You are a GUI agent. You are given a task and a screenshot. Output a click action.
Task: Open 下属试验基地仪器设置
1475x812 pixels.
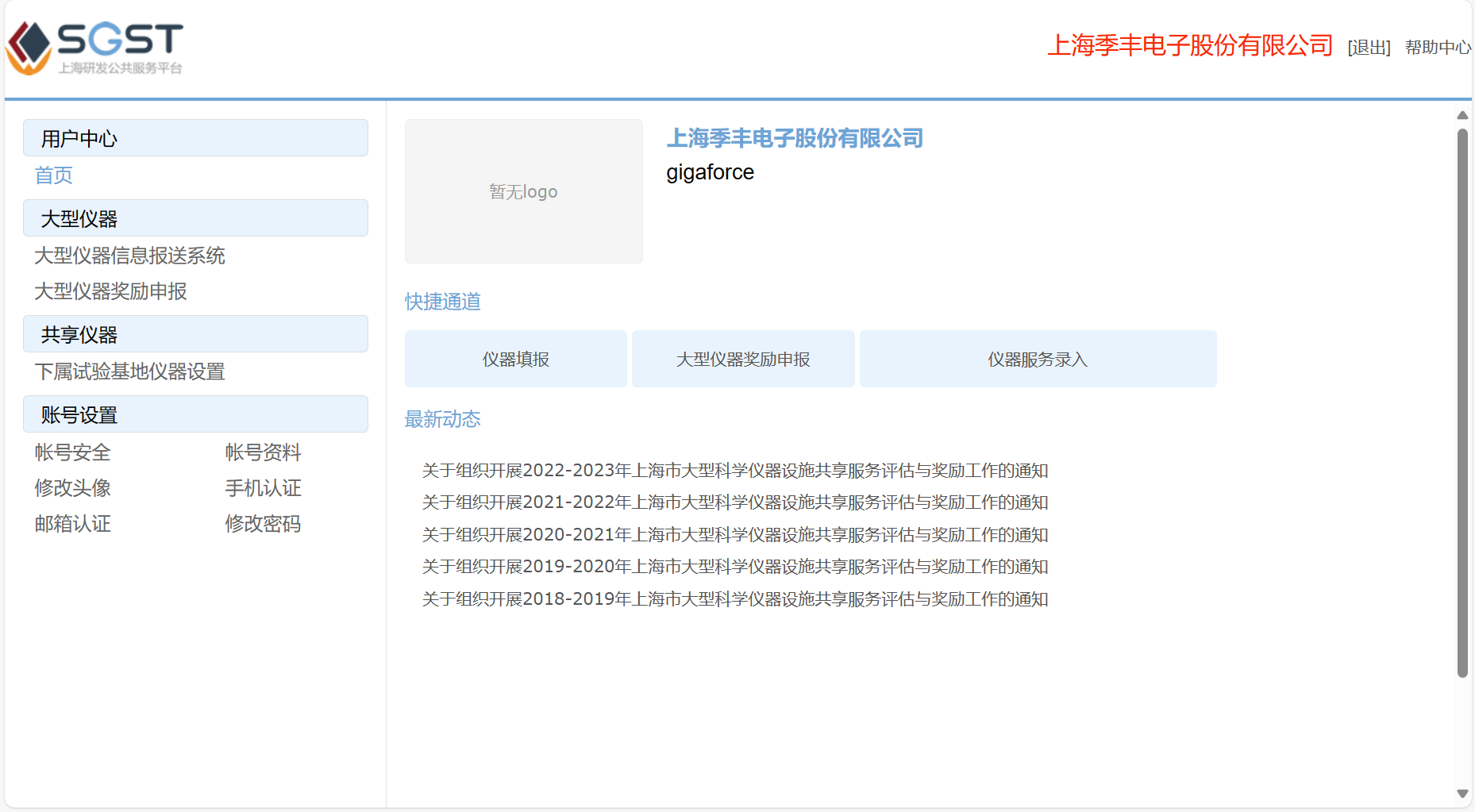point(130,371)
